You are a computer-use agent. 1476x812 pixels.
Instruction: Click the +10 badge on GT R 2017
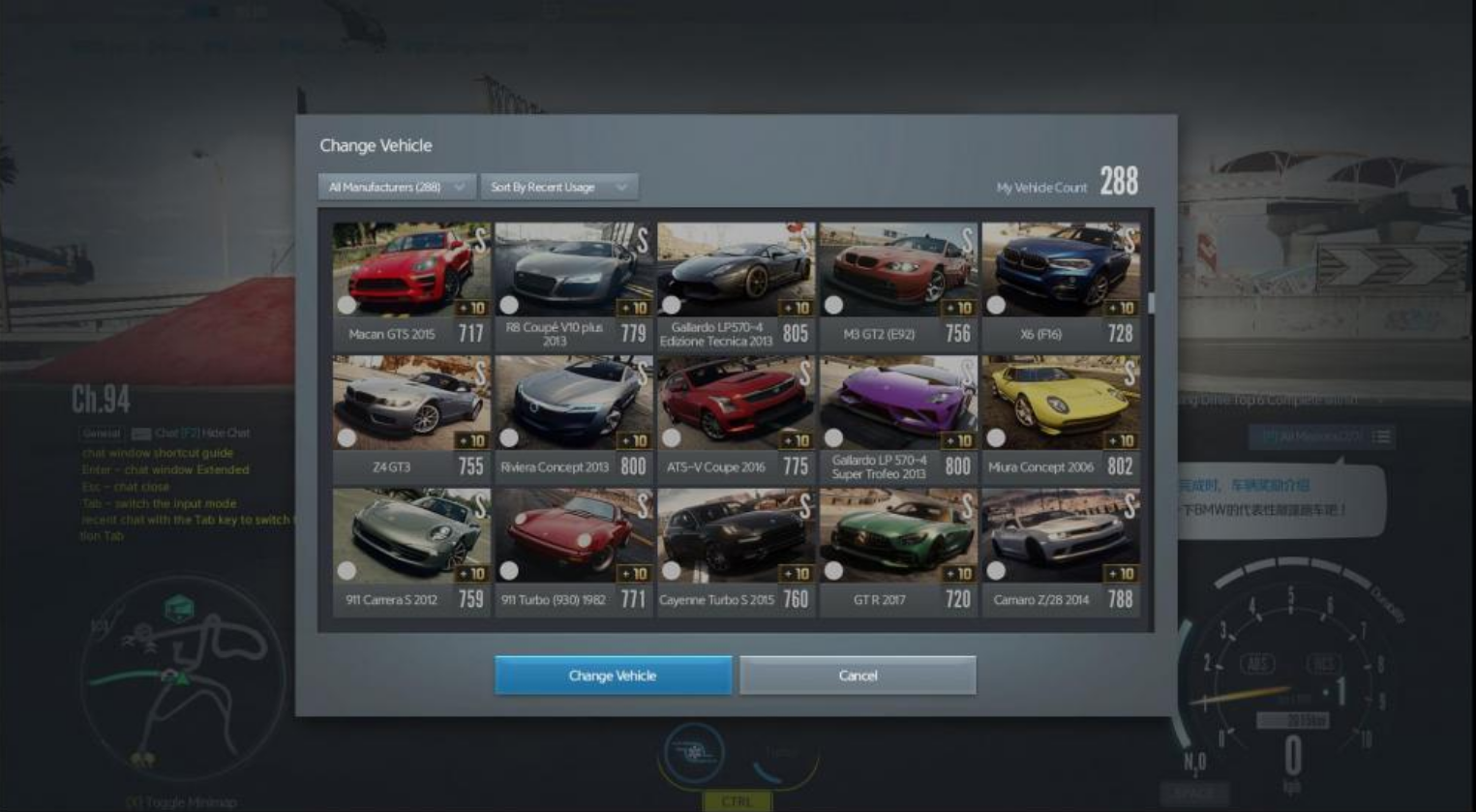point(959,573)
